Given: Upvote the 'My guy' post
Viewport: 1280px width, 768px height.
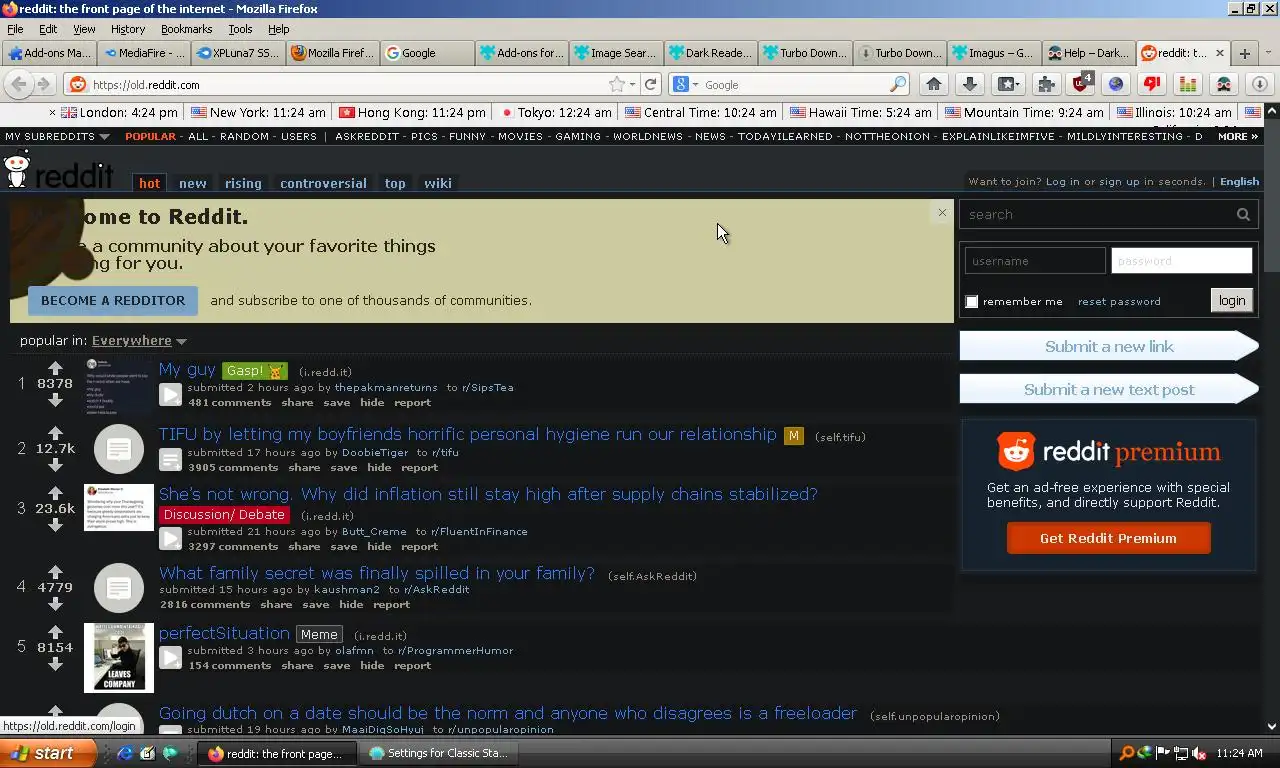Looking at the screenshot, I should 55,368.
